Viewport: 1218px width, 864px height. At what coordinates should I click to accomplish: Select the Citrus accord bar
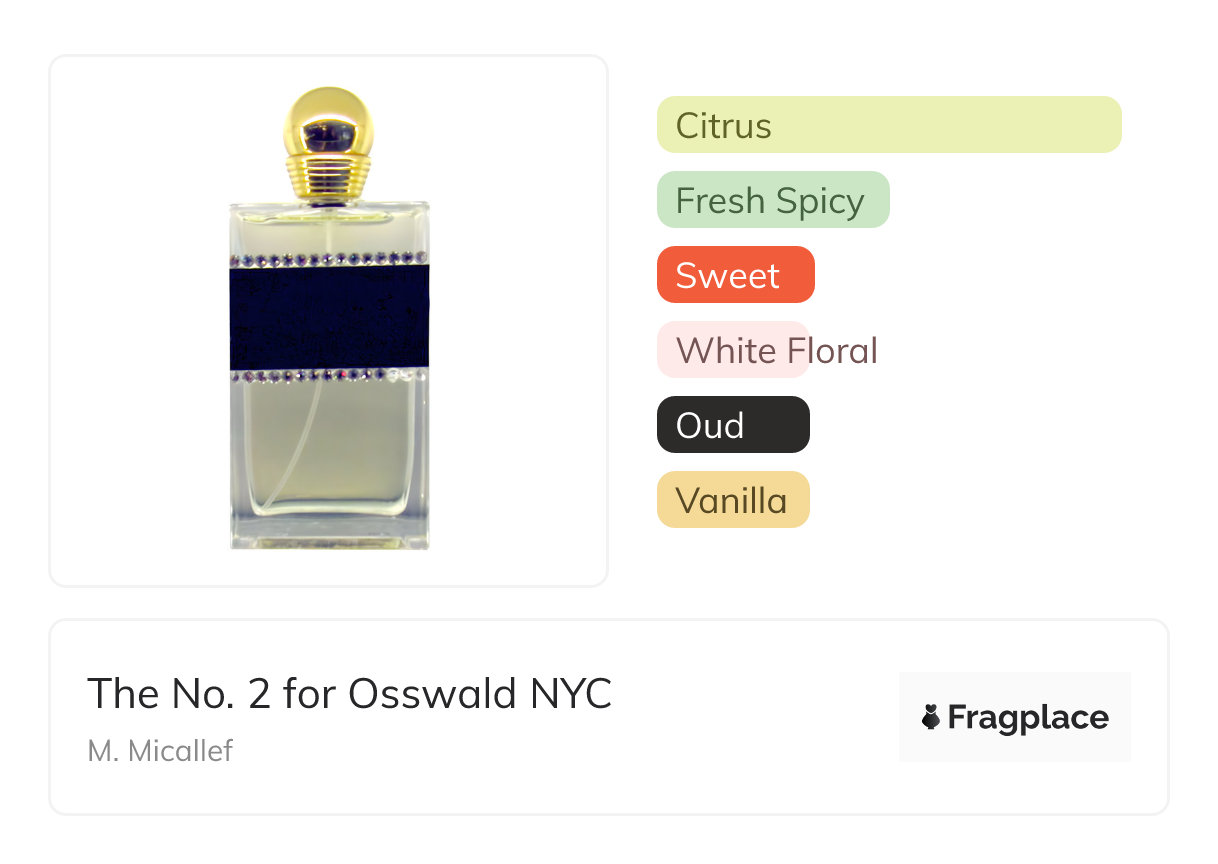(888, 125)
